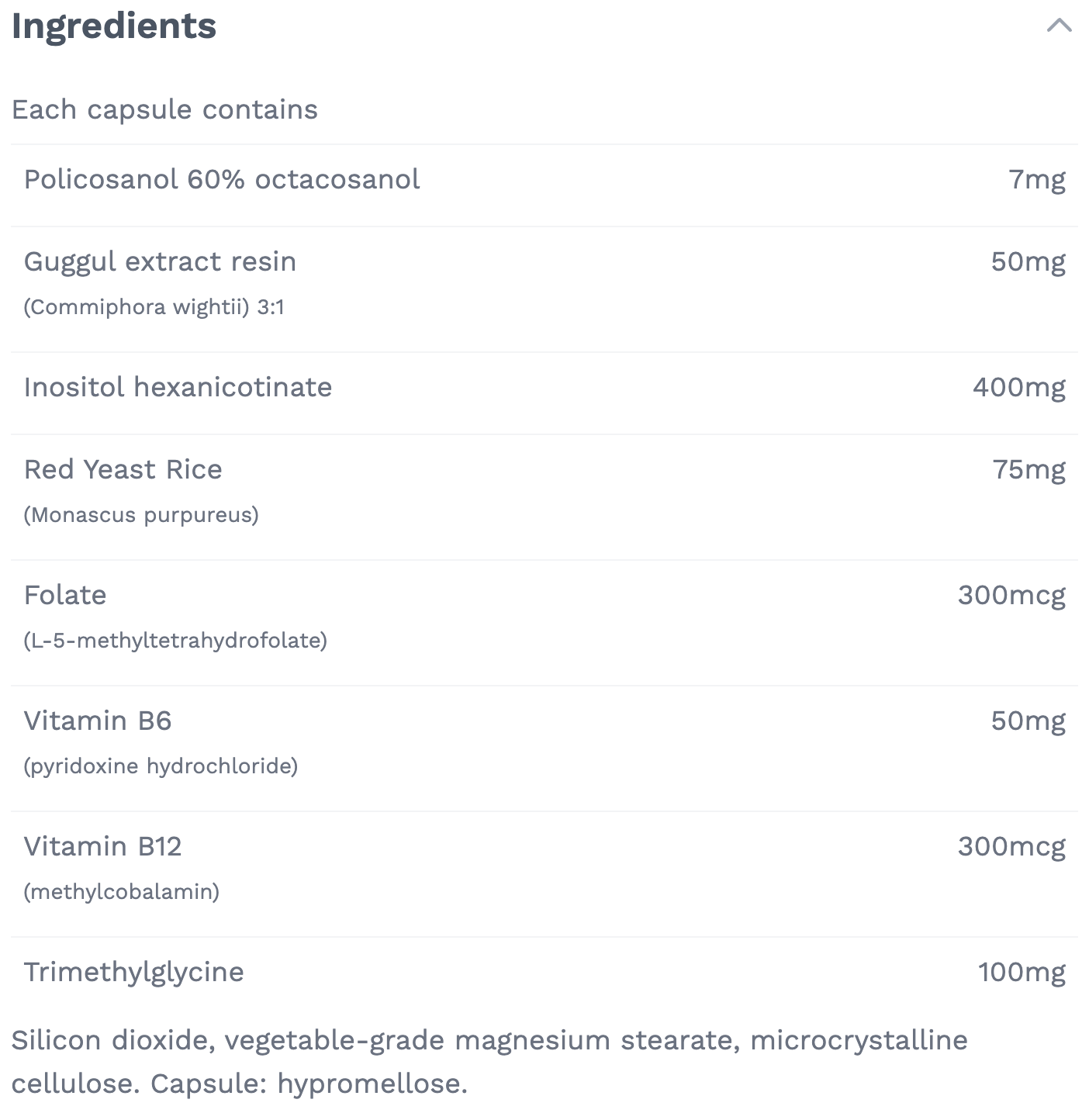Collapse the Ingredients section using the chevron
The image size is (1089, 1120).
coord(1058,26)
